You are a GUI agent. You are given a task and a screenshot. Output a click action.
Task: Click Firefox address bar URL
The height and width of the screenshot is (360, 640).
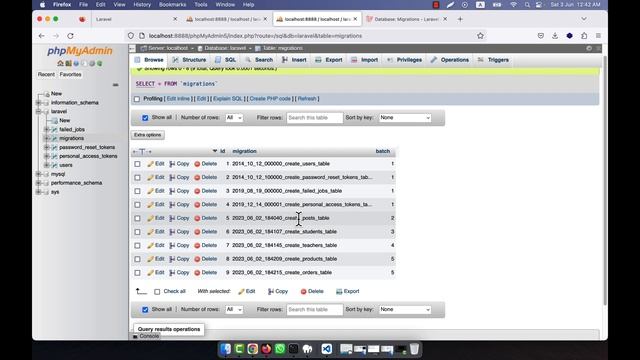point(256,36)
